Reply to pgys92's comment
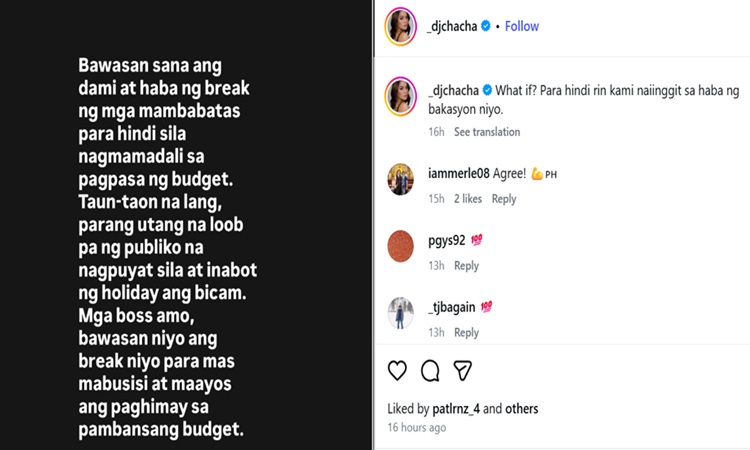Viewport: 750px width, 450px height. click(466, 266)
